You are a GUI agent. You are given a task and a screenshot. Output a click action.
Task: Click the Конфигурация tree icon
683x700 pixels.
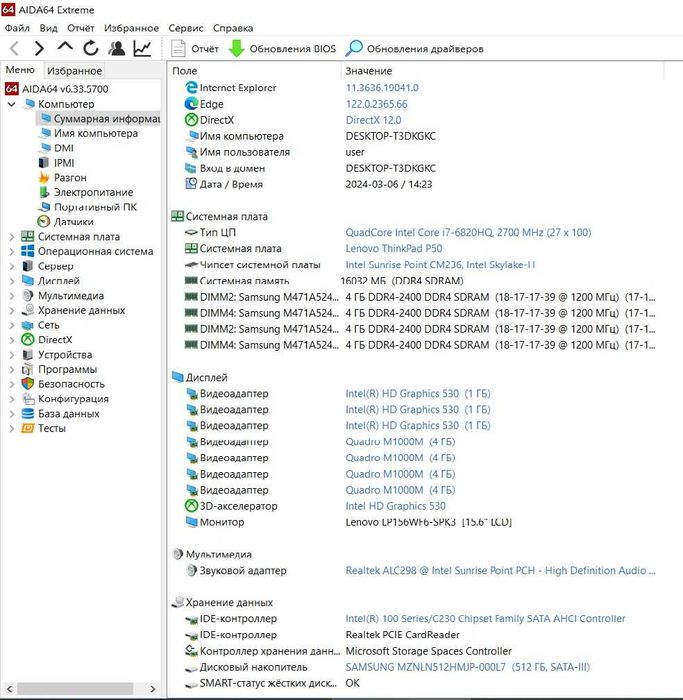(28, 399)
